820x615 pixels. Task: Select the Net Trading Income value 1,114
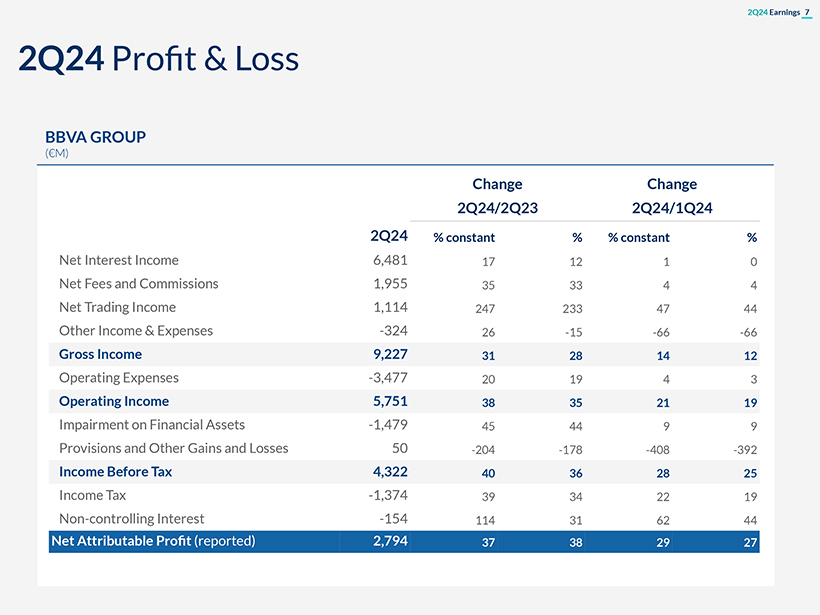pyautogui.click(x=389, y=308)
